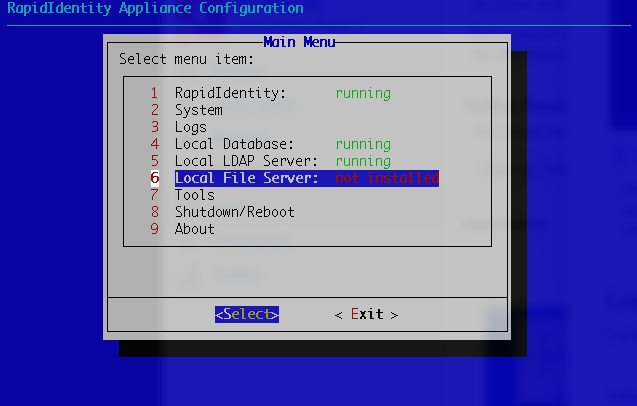Click the Exit button
This screenshot has height=406, width=637.
click(366, 314)
